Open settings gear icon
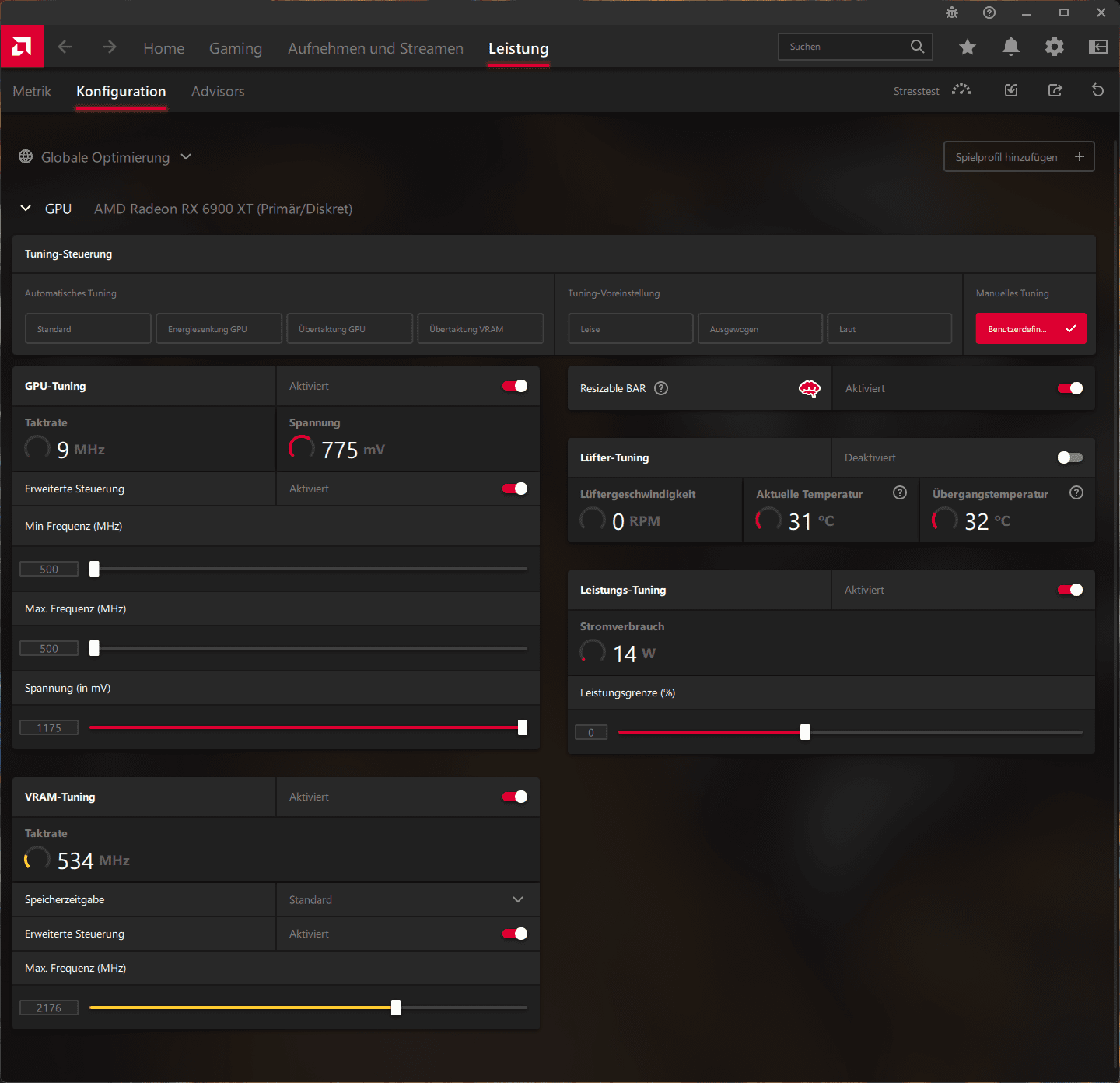This screenshot has width=1120, height=1083. click(1055, 47)
